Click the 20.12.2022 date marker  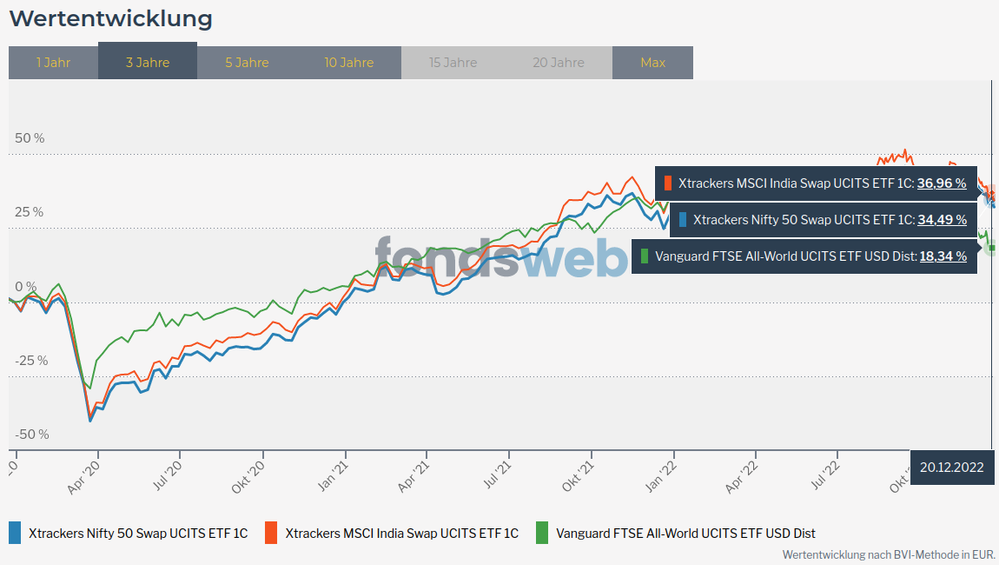[952, 467]
